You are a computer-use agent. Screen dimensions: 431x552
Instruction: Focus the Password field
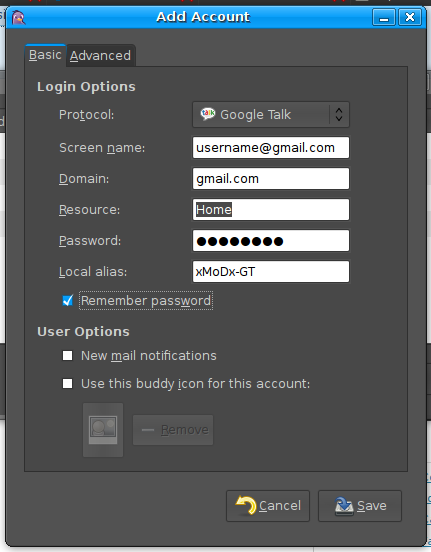271,241
